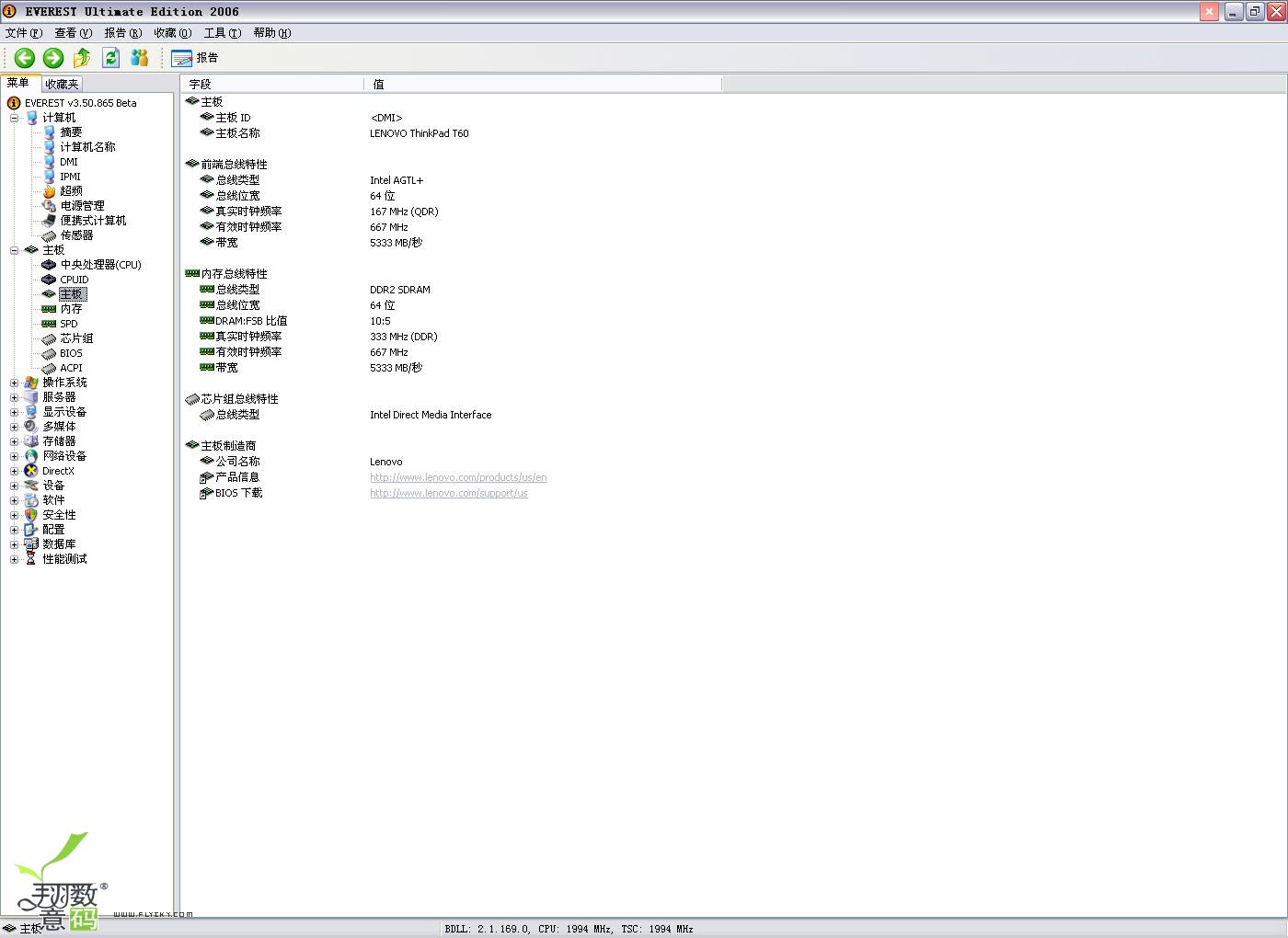
Task: Open 传感器 sensor entry
Action: point(76,235)
